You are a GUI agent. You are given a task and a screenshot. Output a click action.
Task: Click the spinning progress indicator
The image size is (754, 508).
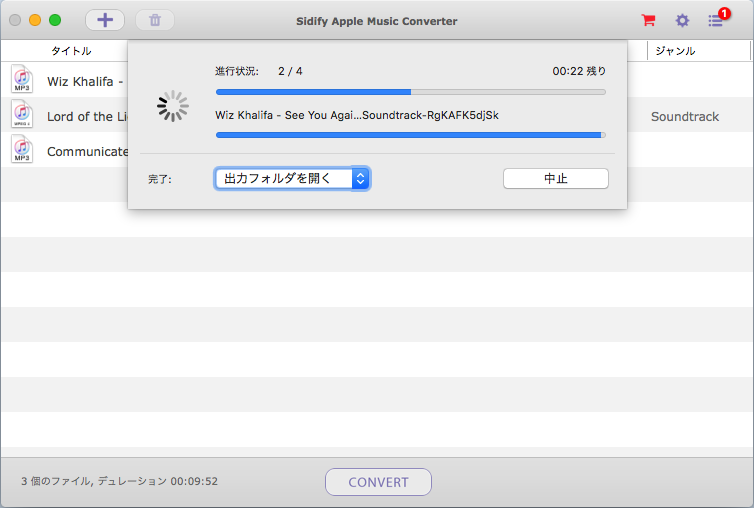(173, 106)
